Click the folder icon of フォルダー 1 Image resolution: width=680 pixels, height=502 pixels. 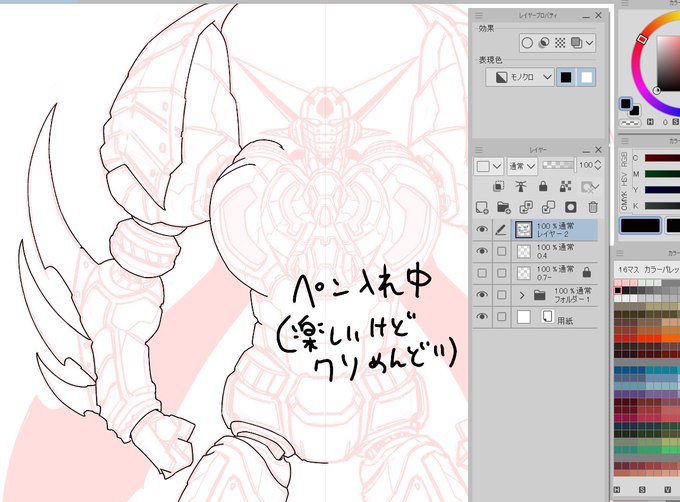click(539, 295)
